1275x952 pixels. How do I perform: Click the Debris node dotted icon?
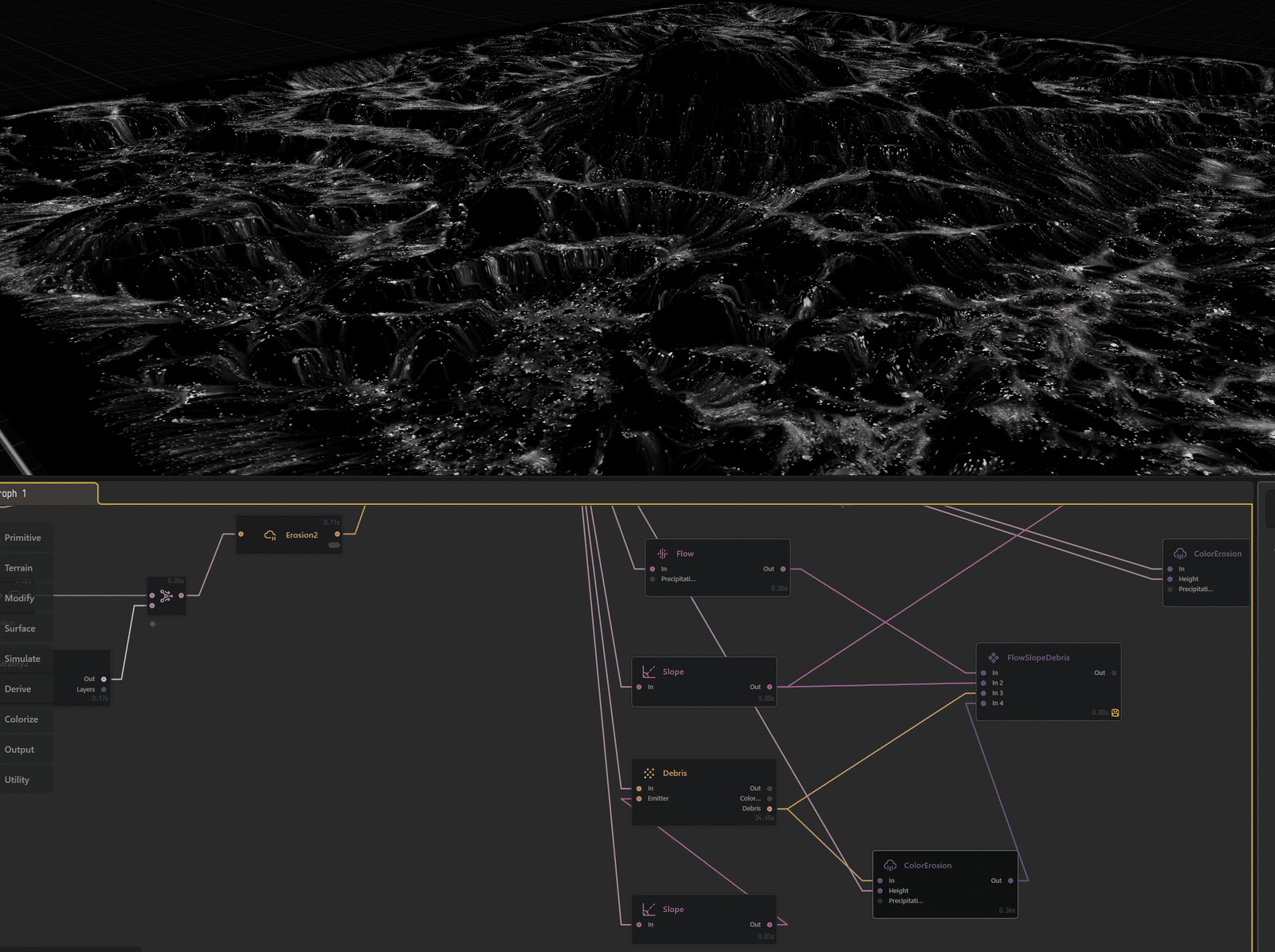[x=649, y=773]
